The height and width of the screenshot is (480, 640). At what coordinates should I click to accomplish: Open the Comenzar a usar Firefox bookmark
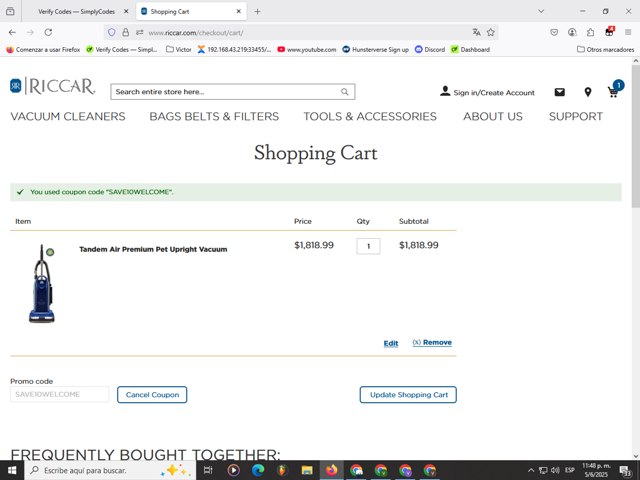click(43, 49)
